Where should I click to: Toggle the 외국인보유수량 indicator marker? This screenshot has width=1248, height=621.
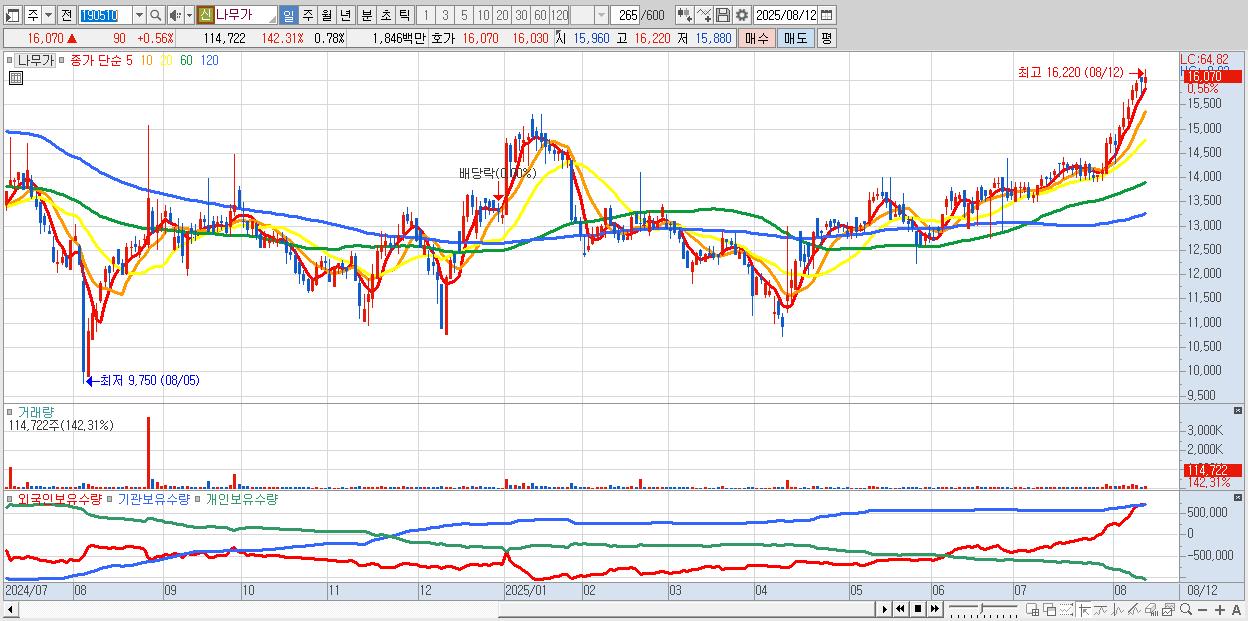pos(10,498)
